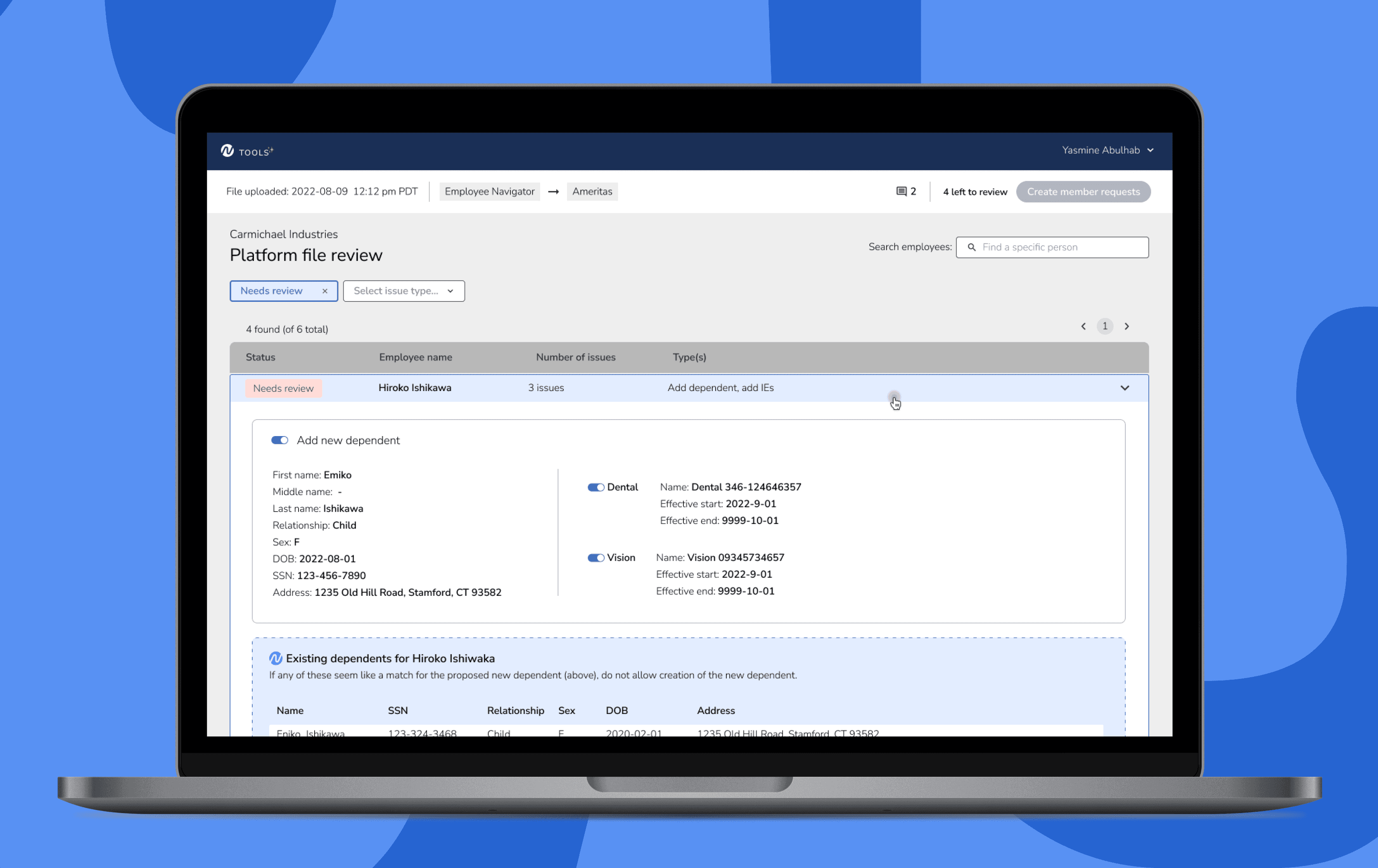Click the DOB value 2022-08-01

(327, 559)
